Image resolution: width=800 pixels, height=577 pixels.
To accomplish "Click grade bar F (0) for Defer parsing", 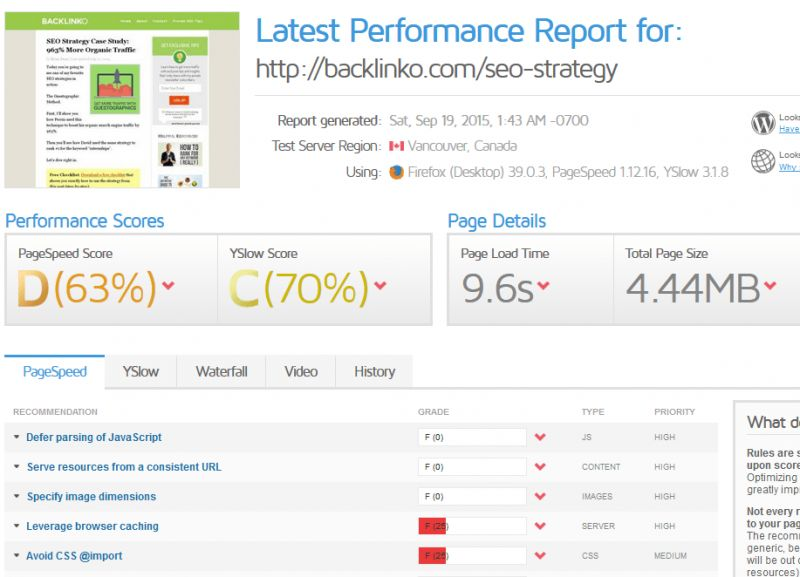I will 472,437.
